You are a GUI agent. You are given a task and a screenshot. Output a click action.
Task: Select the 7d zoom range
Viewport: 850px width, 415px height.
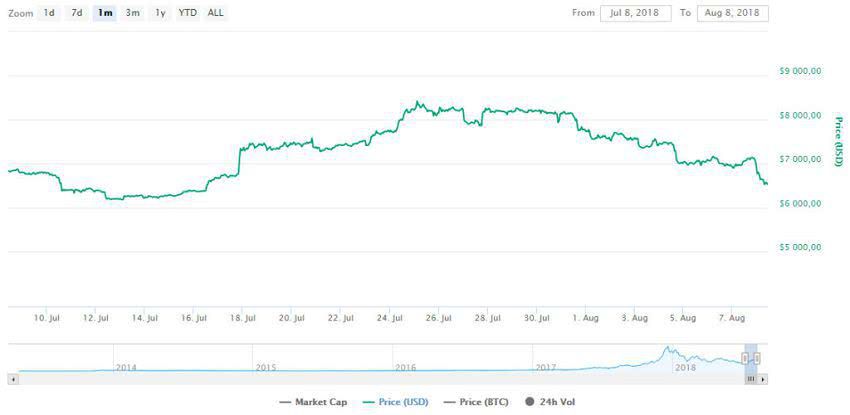click(77, 13)
